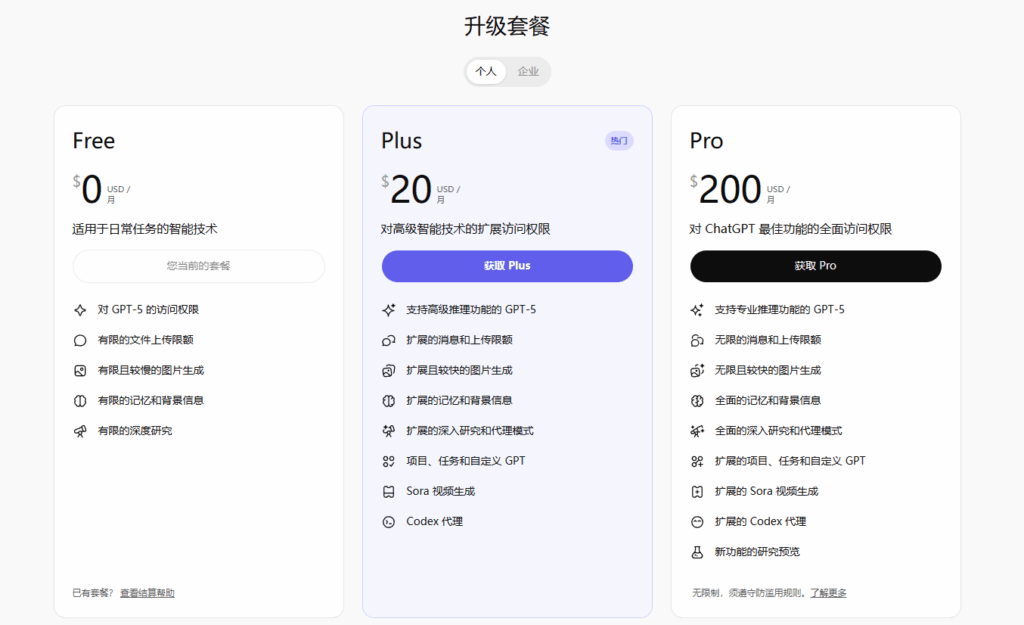Image resolution: width=1024 pixels, height=625 pixels.
Task: Click the images icon beside 无限且较快的图片生成
Action: click(x=697, y=371)
